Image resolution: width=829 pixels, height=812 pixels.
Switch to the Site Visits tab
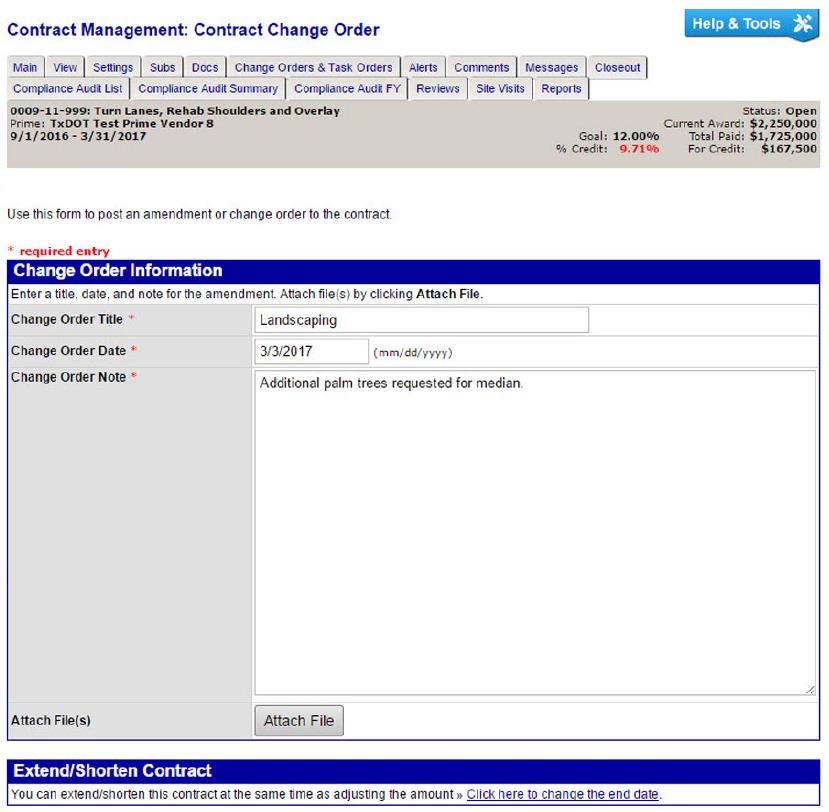pos(500,89)
